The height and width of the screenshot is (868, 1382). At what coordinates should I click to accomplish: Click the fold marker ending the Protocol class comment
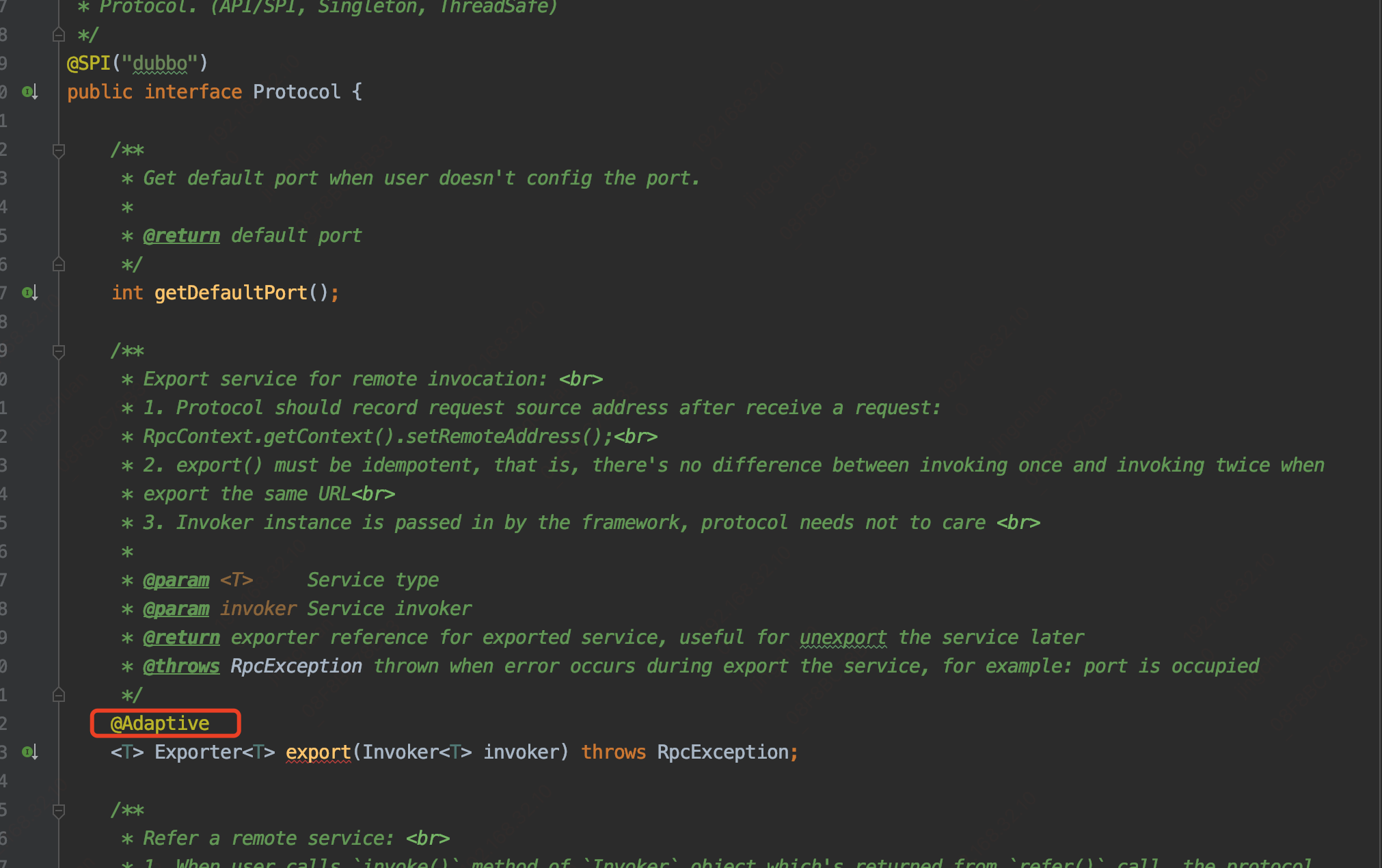59,34
